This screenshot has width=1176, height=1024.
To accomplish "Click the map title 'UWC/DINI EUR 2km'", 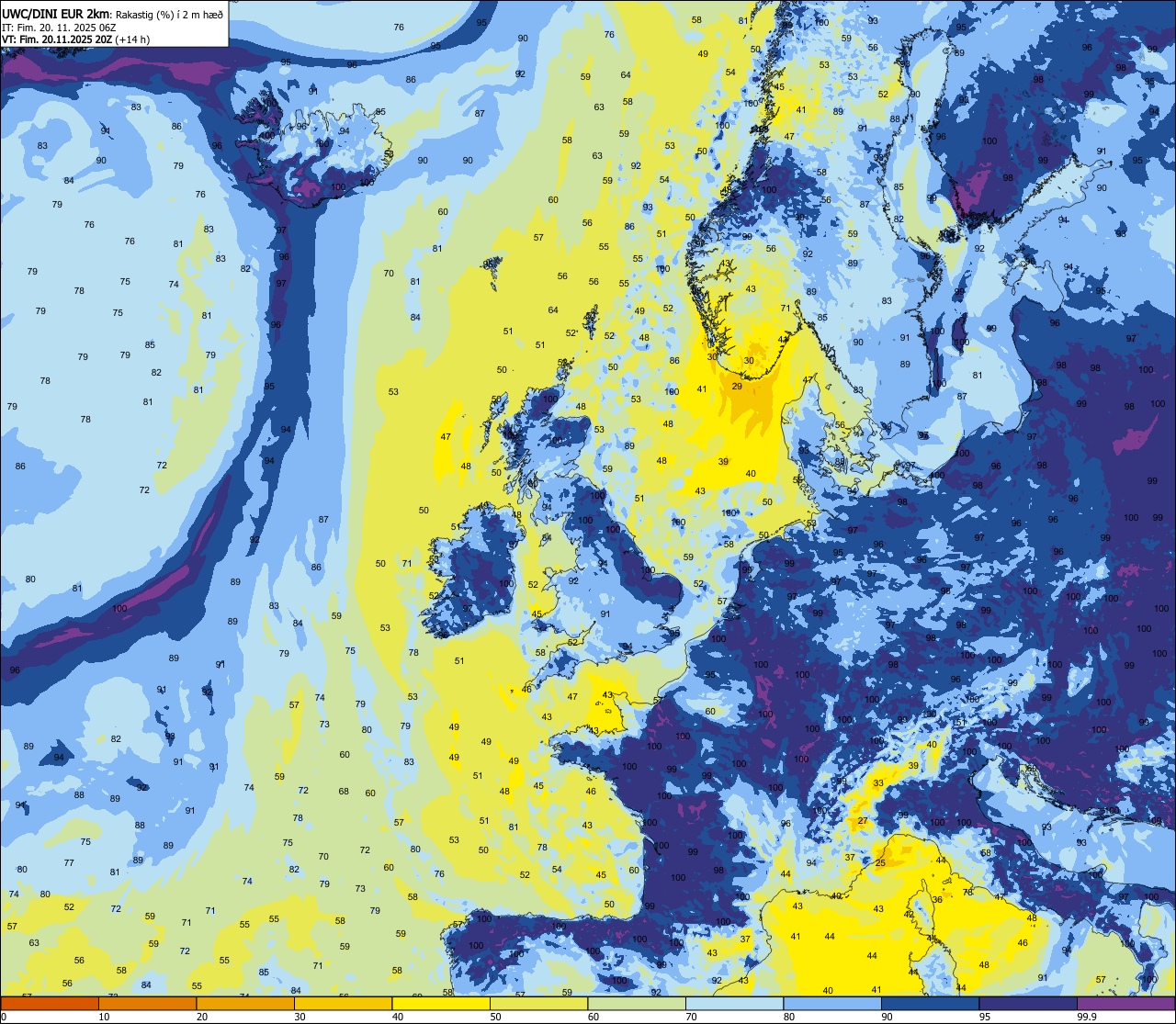I will coord(56,13).
